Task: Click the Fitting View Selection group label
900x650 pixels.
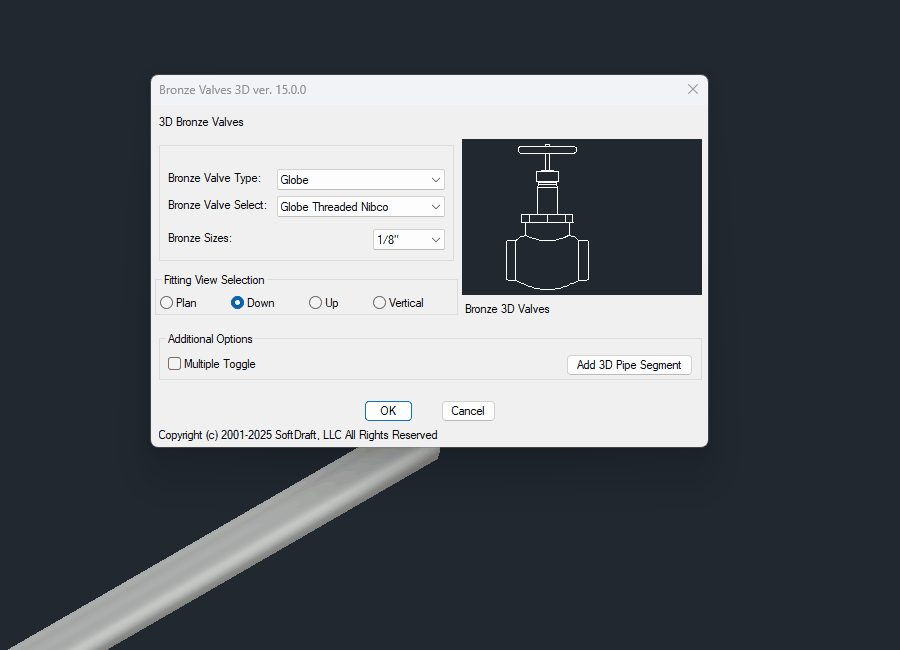Action: click(214, 280)
